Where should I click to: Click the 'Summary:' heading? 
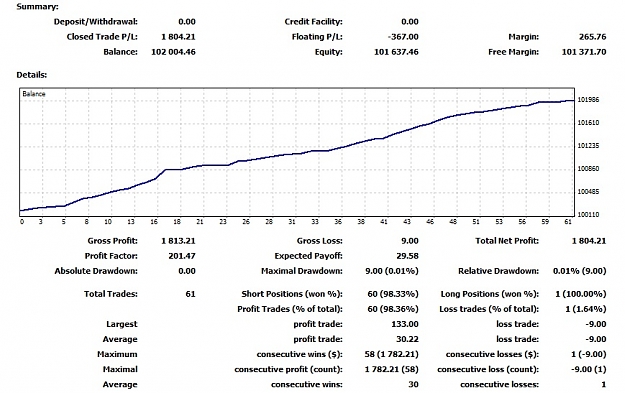pos(37,7)
